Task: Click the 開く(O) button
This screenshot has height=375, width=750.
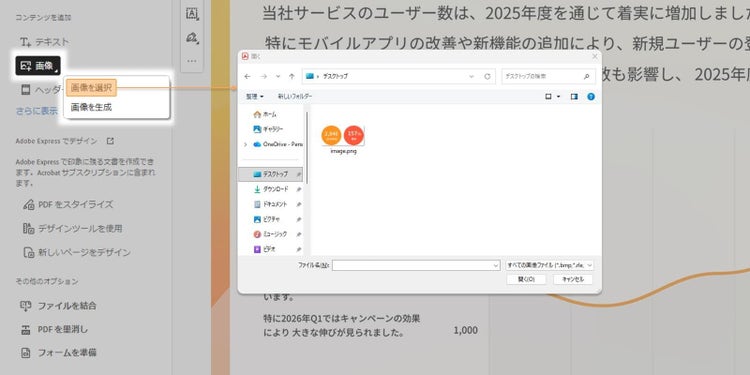Action: click(526, 279)
